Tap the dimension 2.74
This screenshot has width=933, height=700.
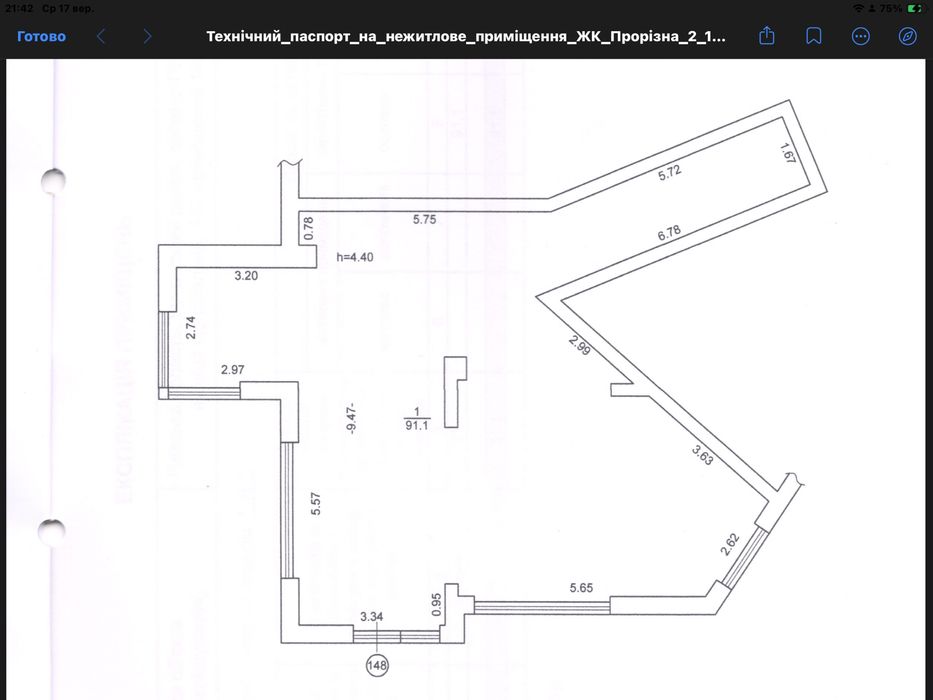pos(190,327)
